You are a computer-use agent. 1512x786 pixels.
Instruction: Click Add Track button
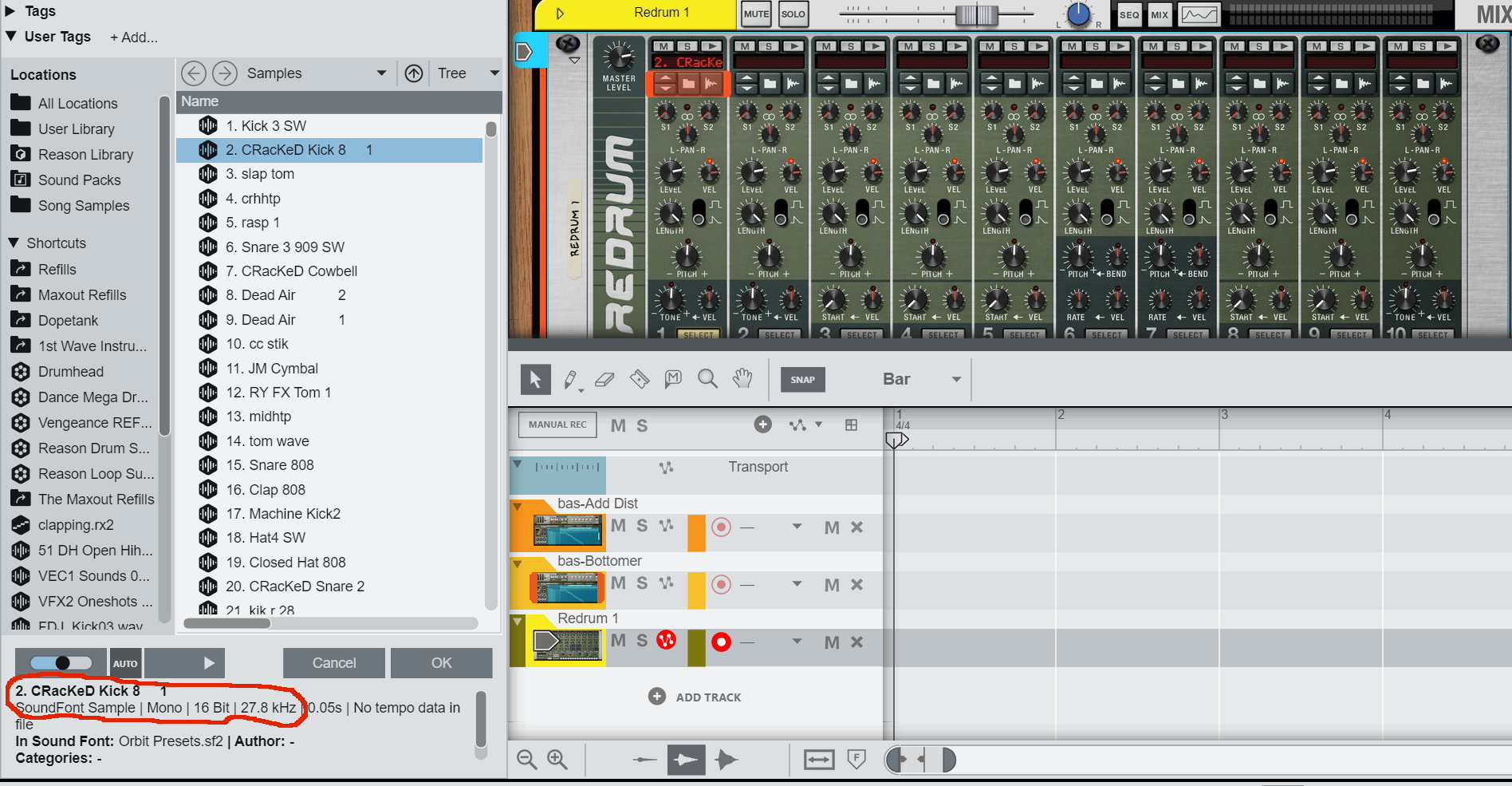coord(695,697)
